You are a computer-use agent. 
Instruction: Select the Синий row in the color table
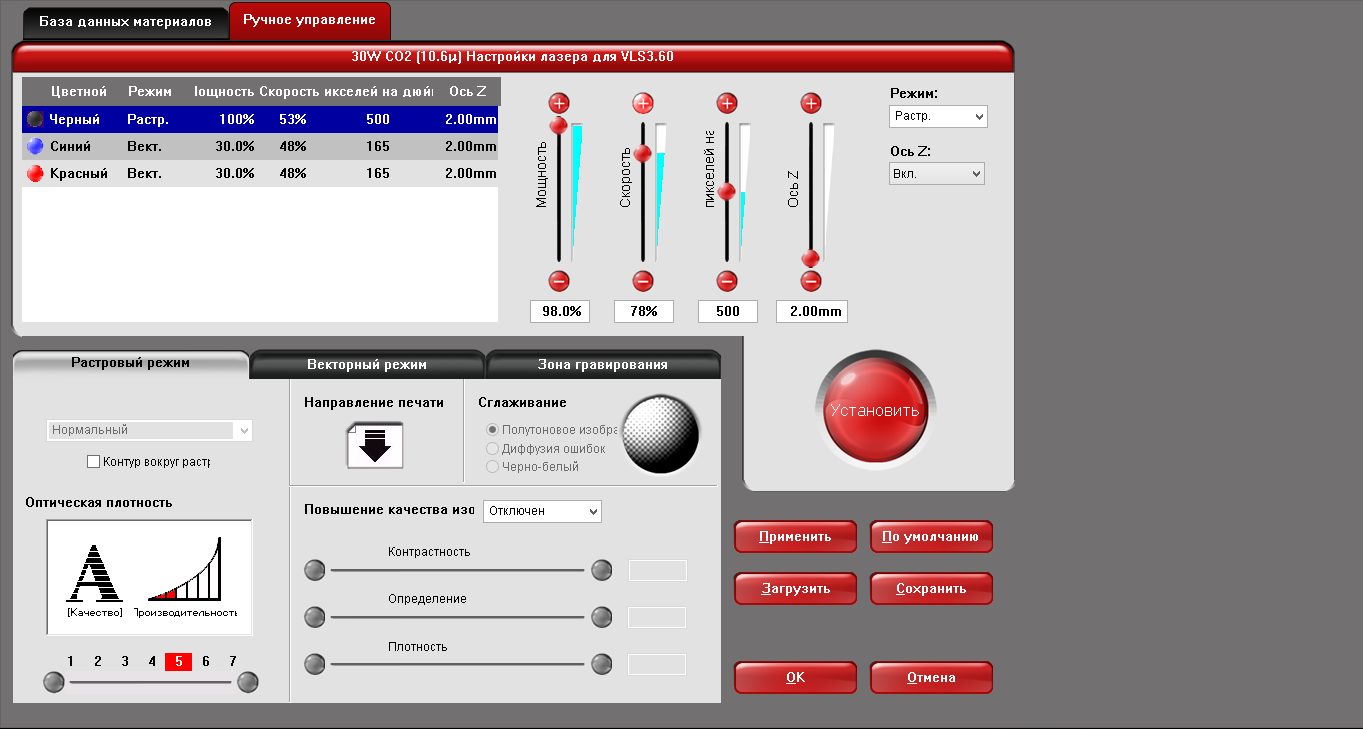[x=260, y=146]
